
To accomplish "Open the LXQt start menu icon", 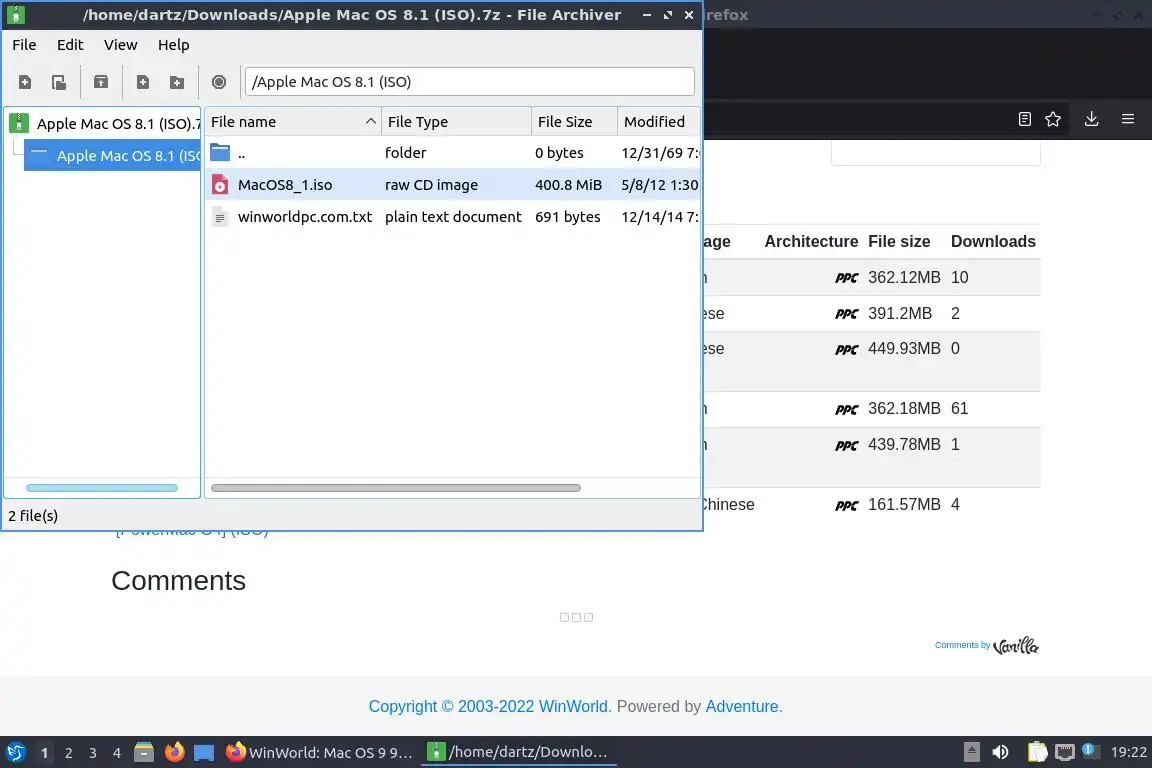I will pos(16,752).
